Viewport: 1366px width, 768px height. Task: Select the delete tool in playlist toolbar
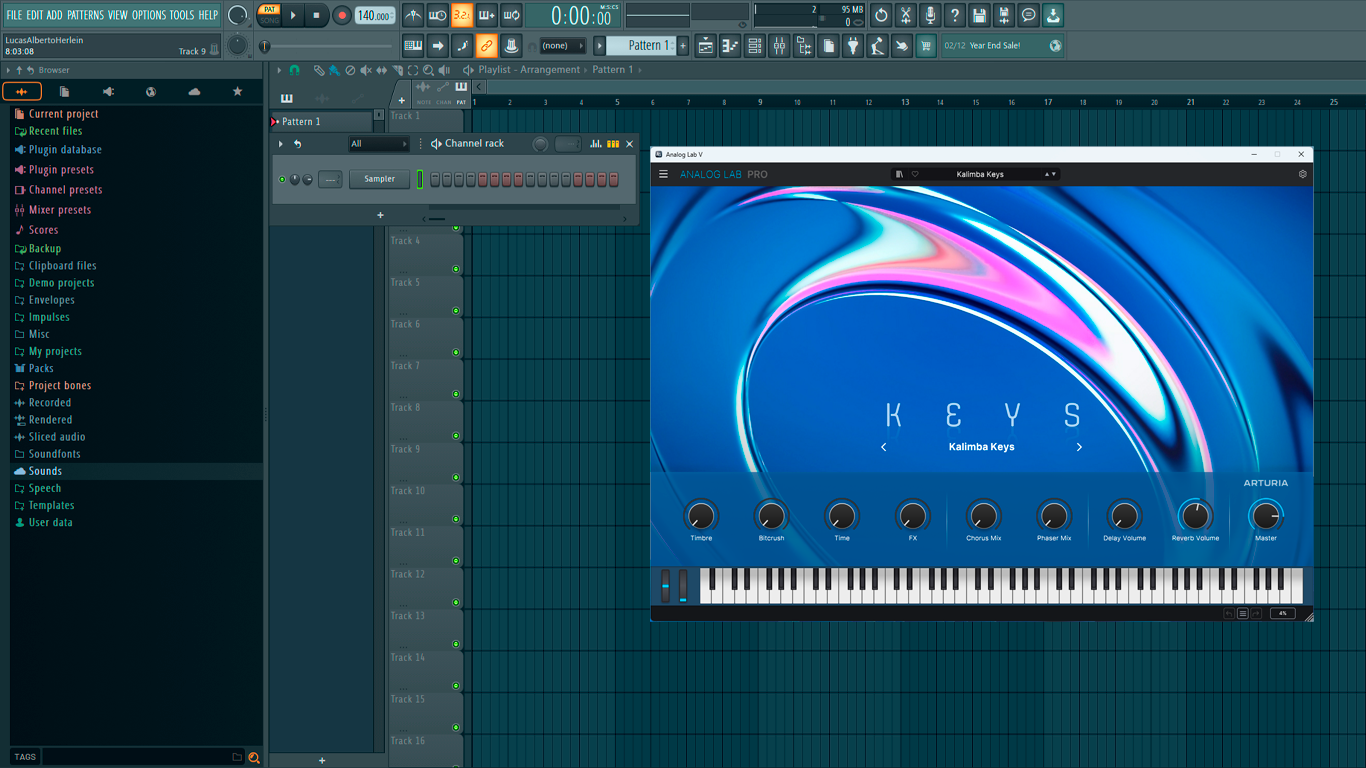point(350,70)
